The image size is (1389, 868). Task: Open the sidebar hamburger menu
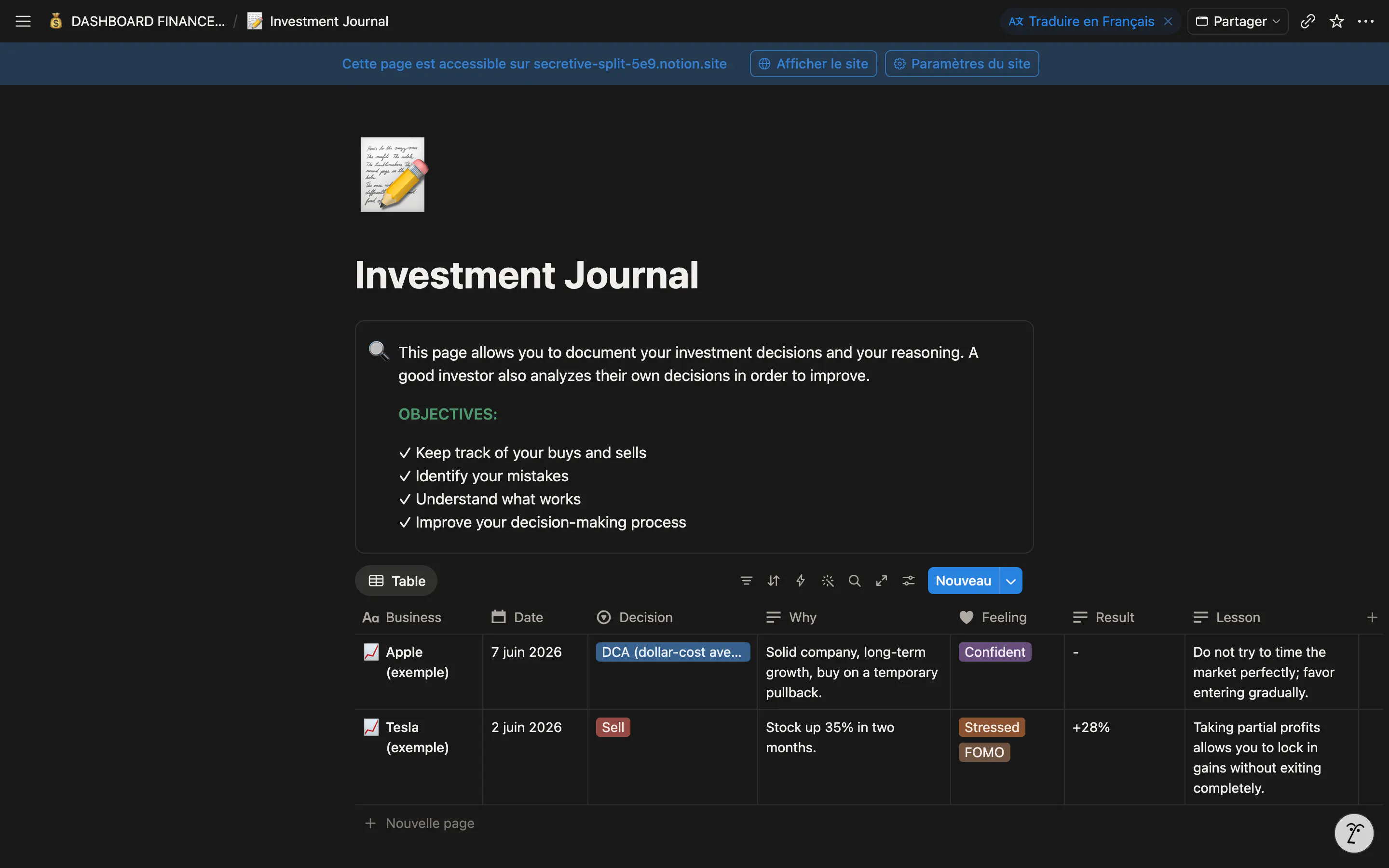pos(23,21)
